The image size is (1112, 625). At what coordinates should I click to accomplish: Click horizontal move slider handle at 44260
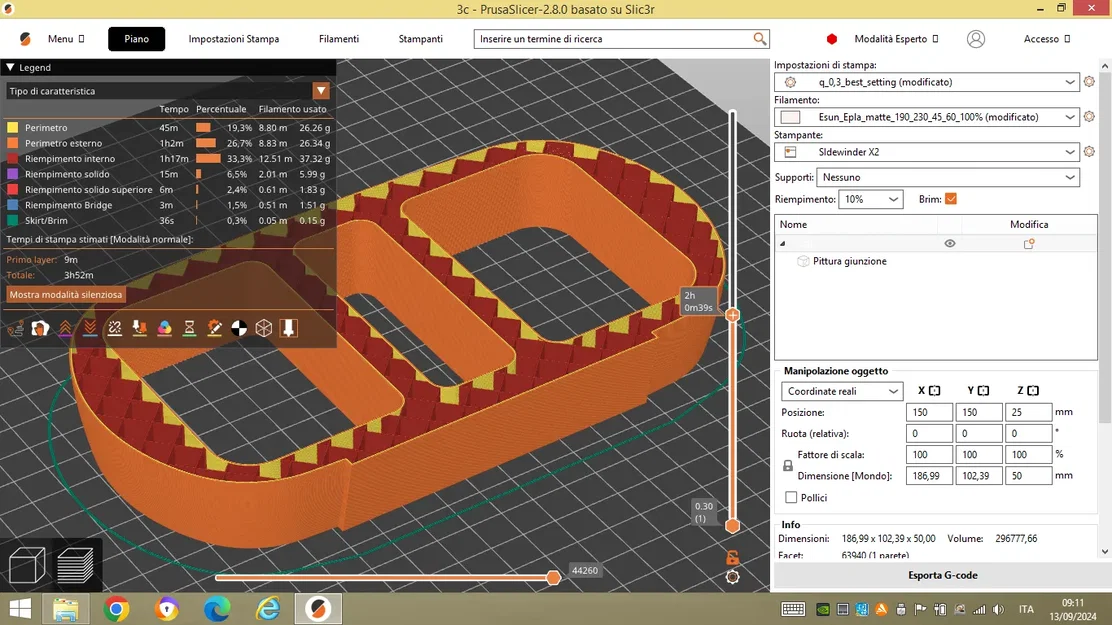coord(554,578)
